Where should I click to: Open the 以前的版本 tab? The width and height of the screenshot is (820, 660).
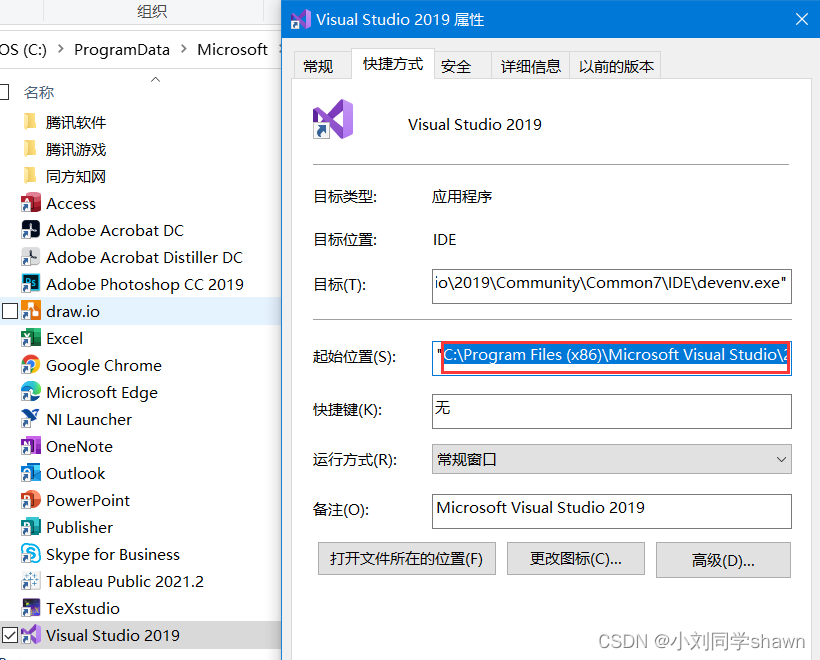(x=616, y=66)
